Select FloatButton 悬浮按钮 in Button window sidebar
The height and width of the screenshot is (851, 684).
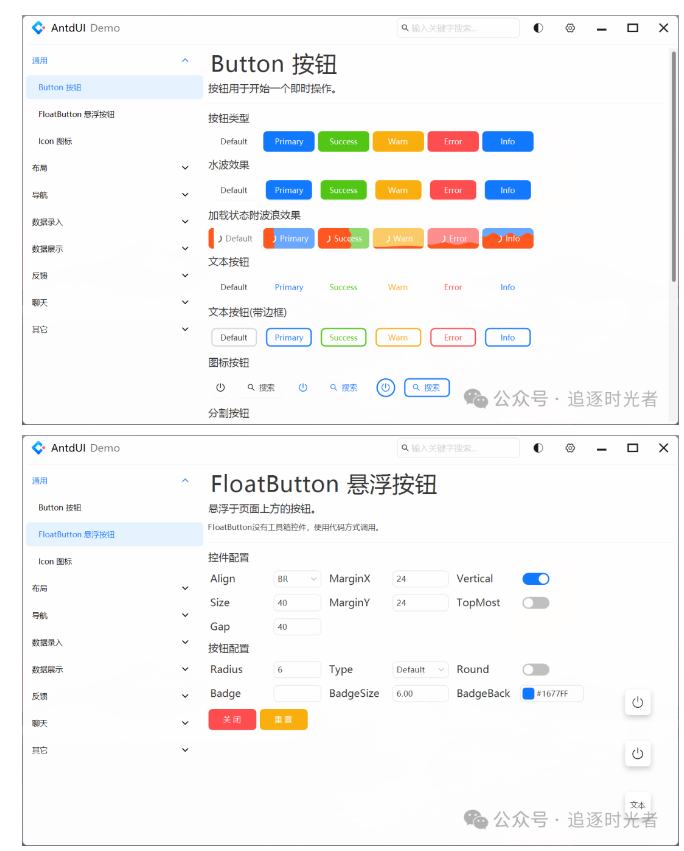point(115,115)
